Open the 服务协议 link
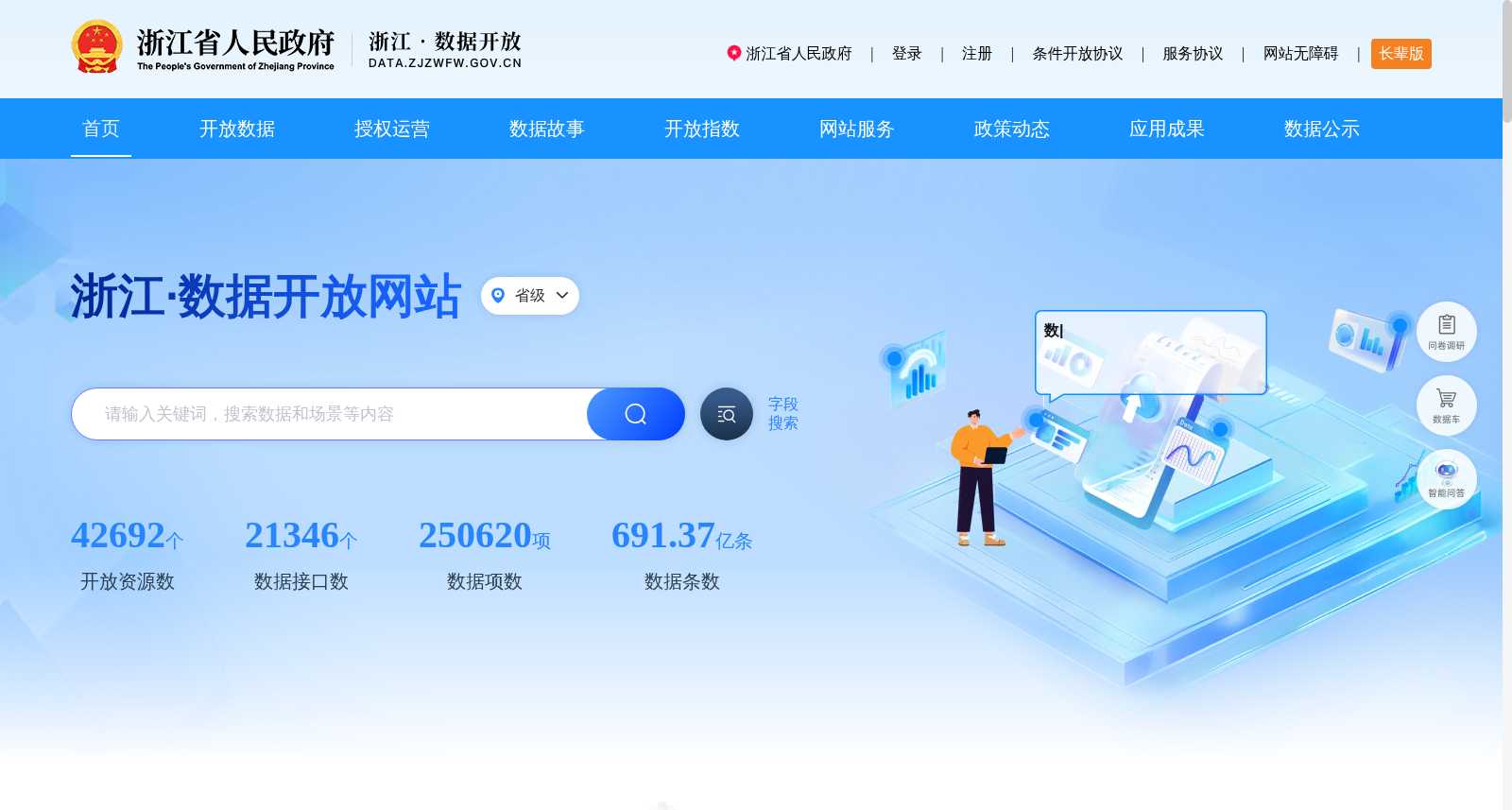 1193,54
